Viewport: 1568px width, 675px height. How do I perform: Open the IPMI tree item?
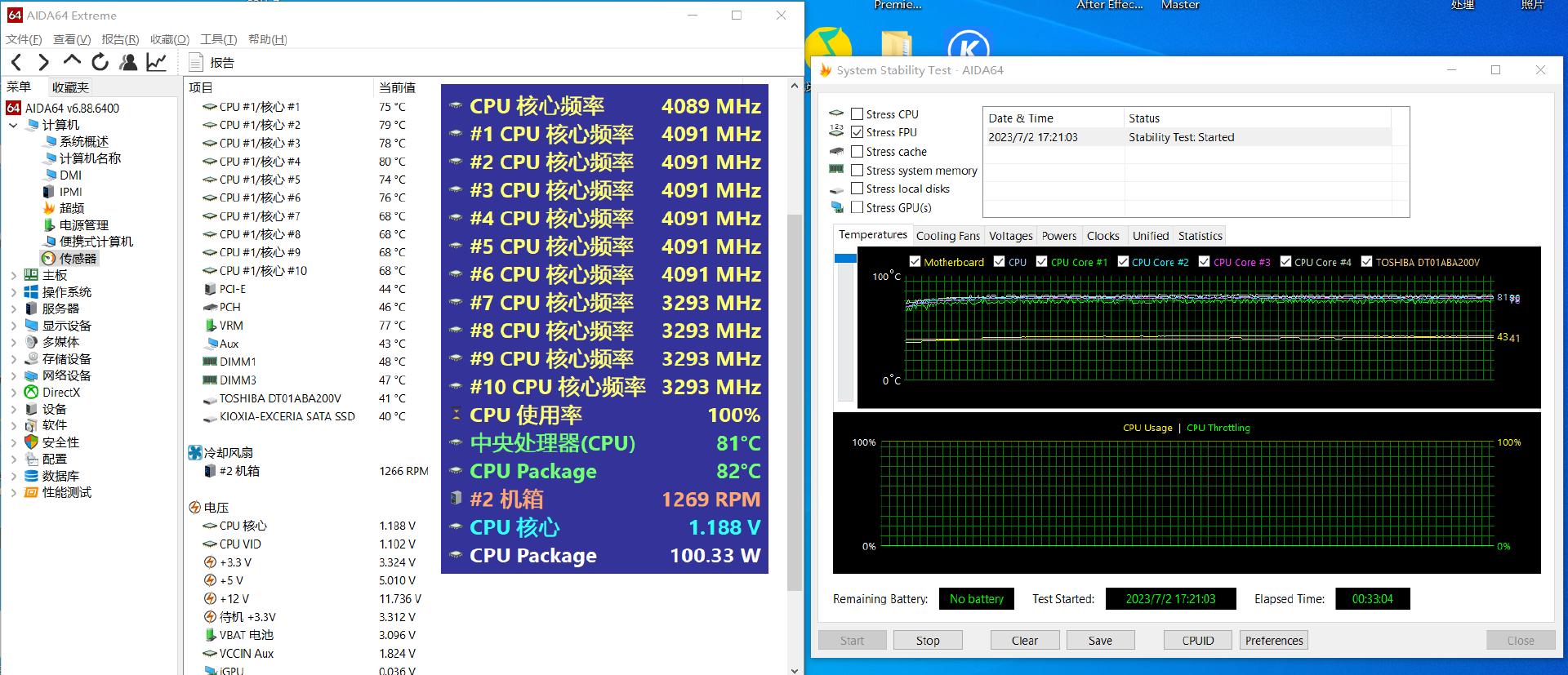point(71,192)
